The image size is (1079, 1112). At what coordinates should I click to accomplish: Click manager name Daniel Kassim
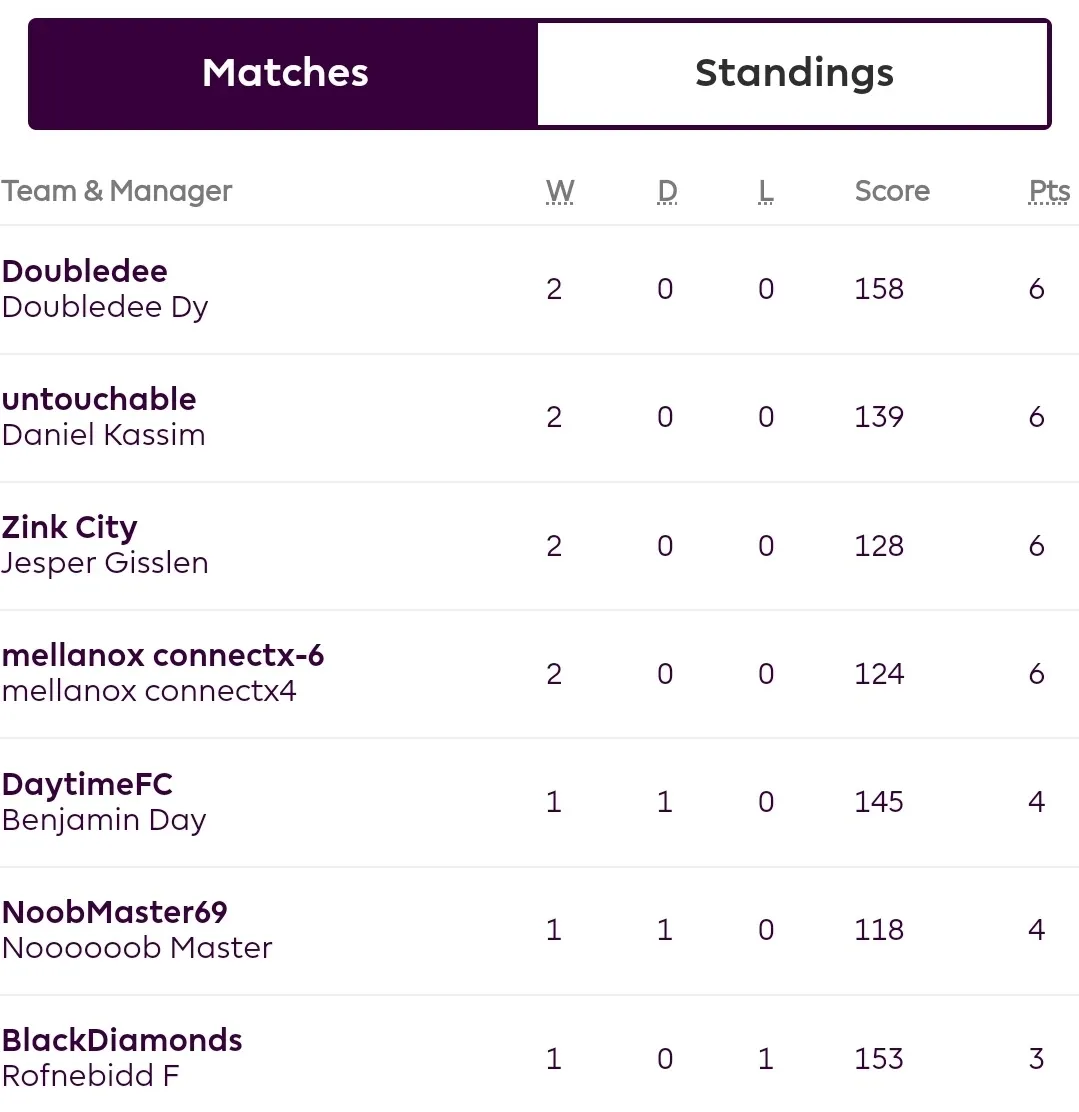click(x=104, y=435)
